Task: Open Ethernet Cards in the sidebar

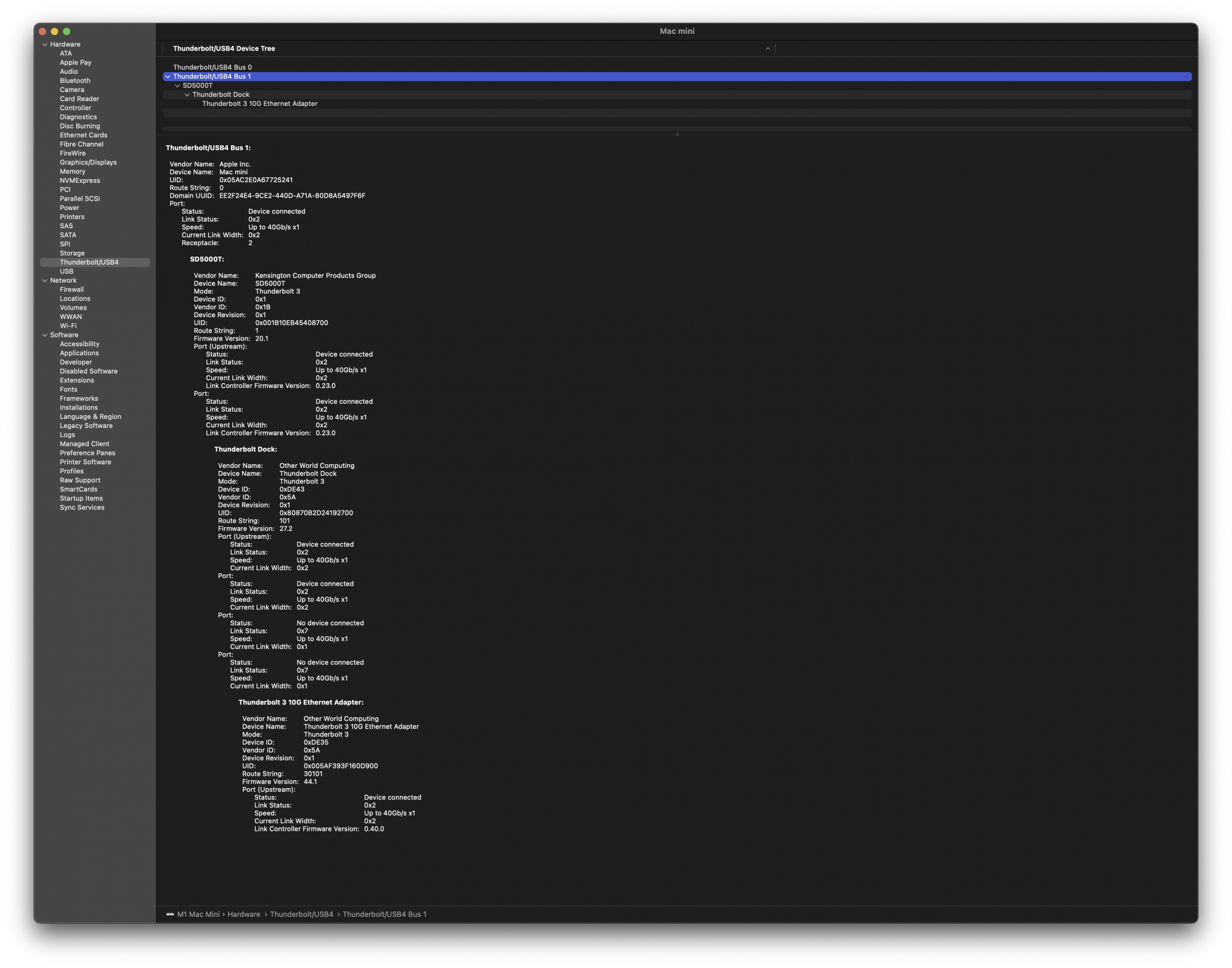Action: 84,135
